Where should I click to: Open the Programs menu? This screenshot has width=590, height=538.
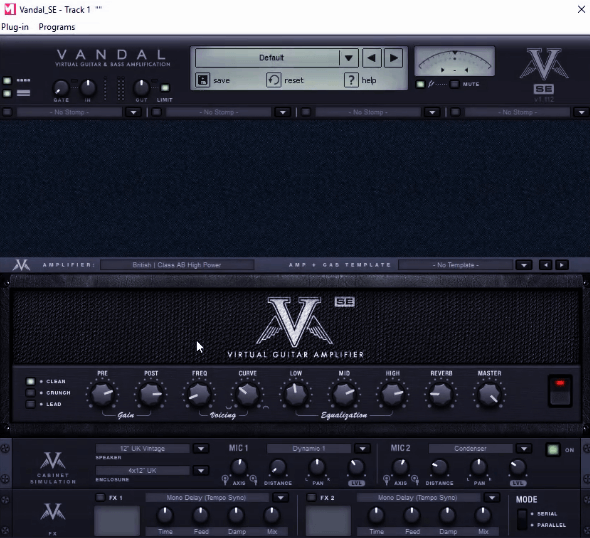pyautogui.click(x=57, y=27)
